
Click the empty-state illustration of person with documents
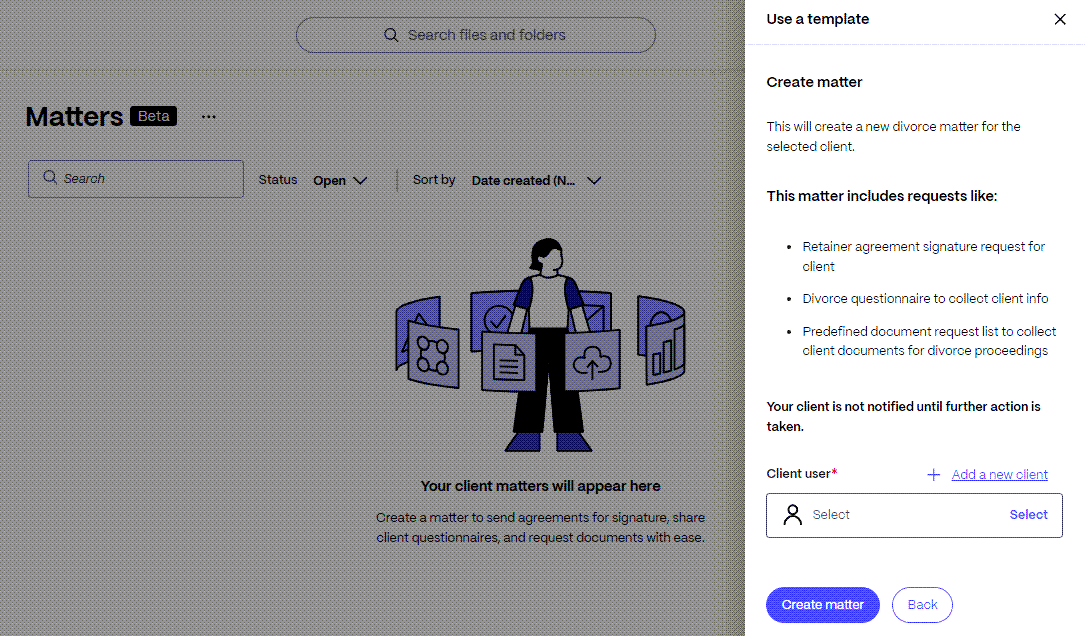click(540, 345)
